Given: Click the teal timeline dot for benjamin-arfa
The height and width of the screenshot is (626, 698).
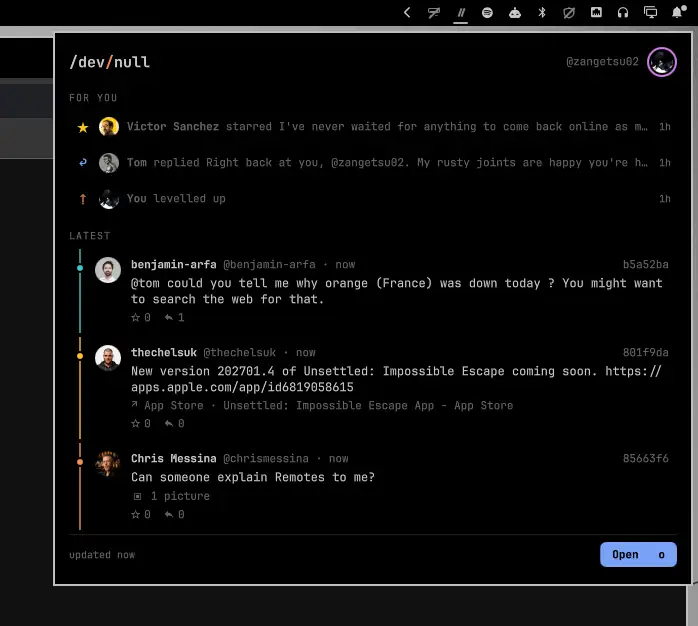Looking at the screenshot, I should (80, 268).
